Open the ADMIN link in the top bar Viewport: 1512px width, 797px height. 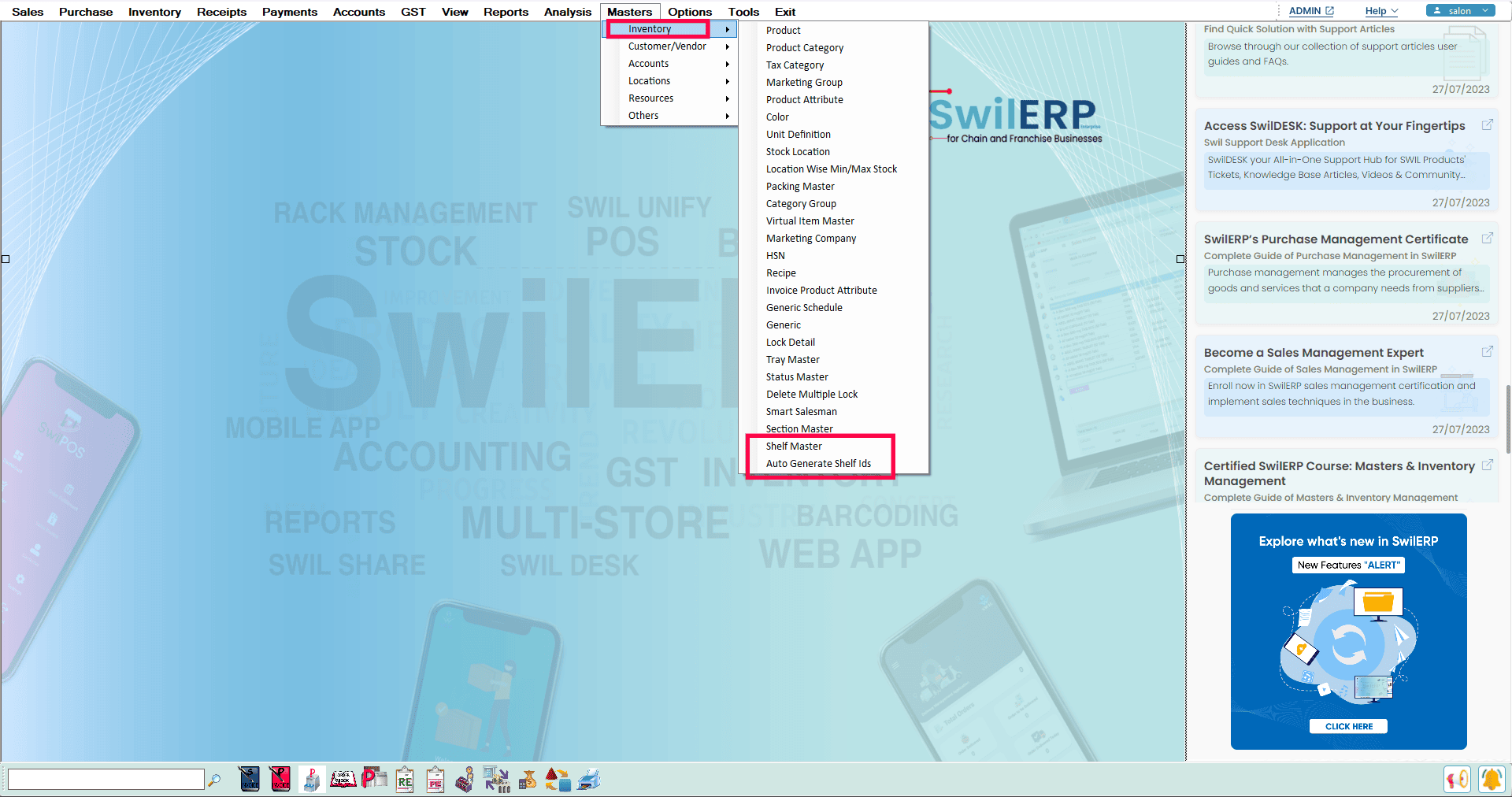pos(1311,11)
